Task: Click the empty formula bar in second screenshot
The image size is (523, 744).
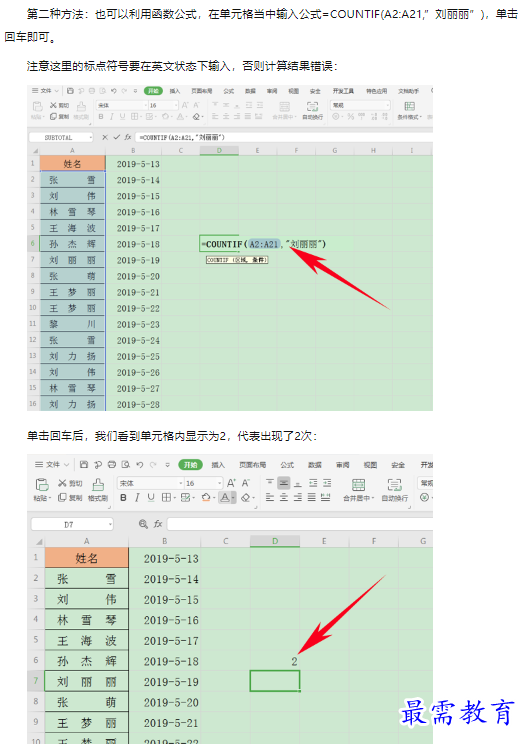Action: (300, 524)
